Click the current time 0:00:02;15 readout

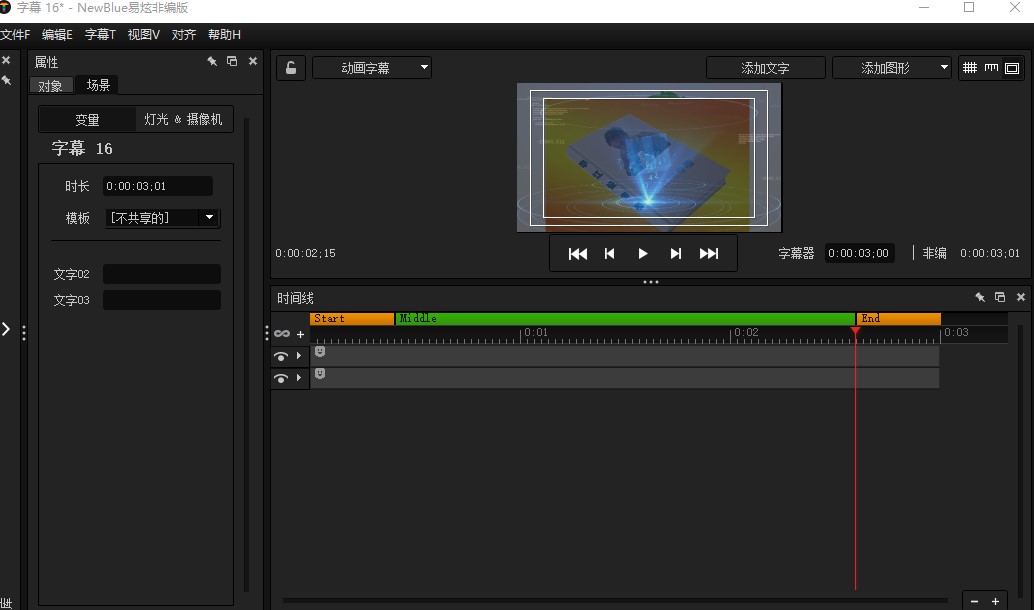point(305,253)
